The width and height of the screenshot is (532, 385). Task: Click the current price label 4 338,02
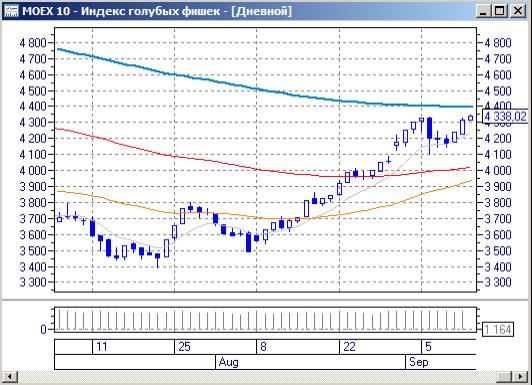pos(505,117)
